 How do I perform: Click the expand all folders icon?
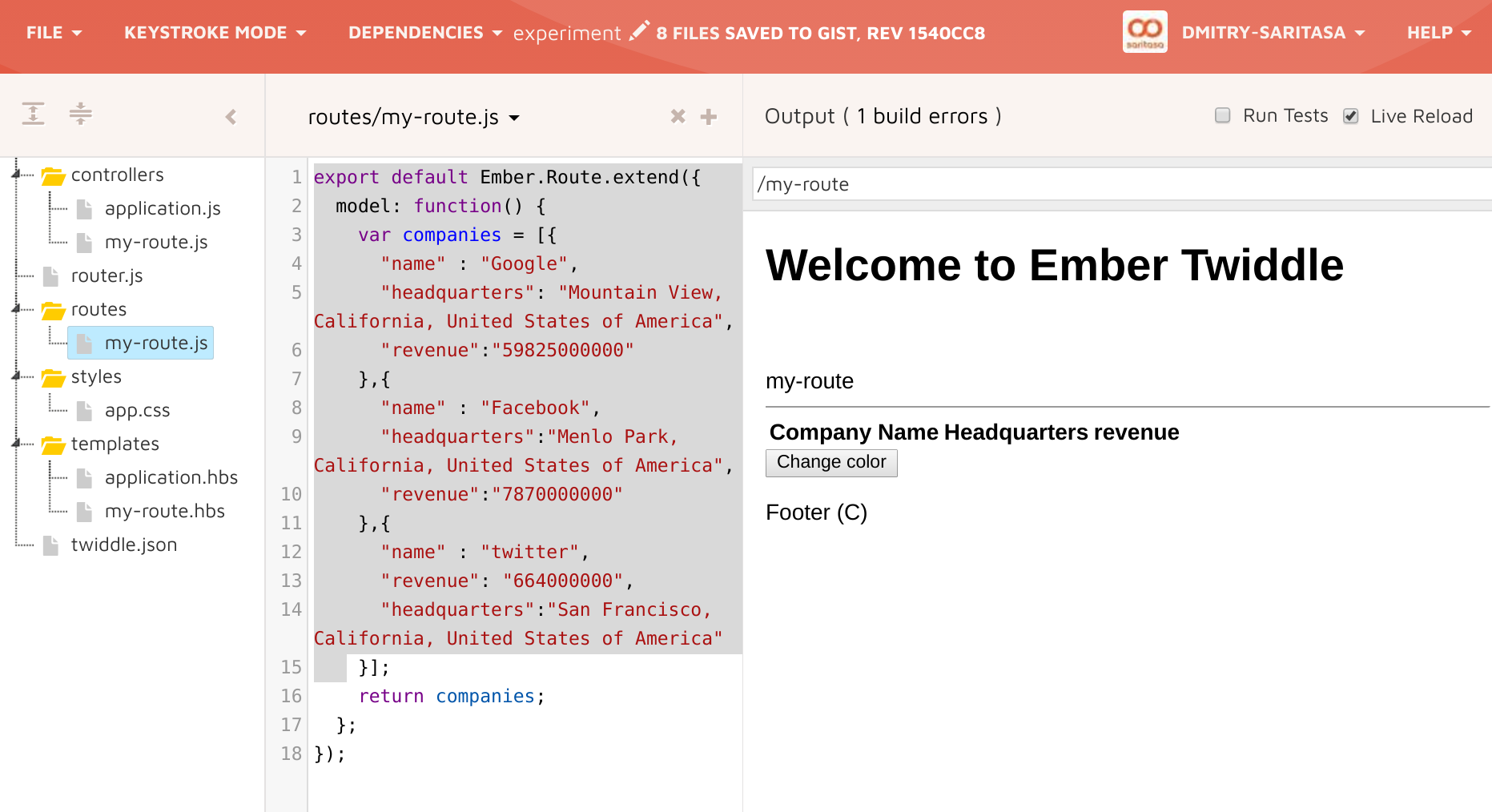click(x=33, y=114)
